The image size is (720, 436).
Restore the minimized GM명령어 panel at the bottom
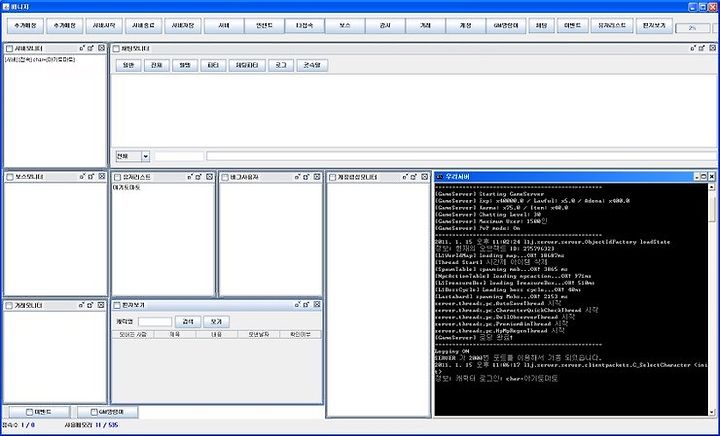[108, 412]
